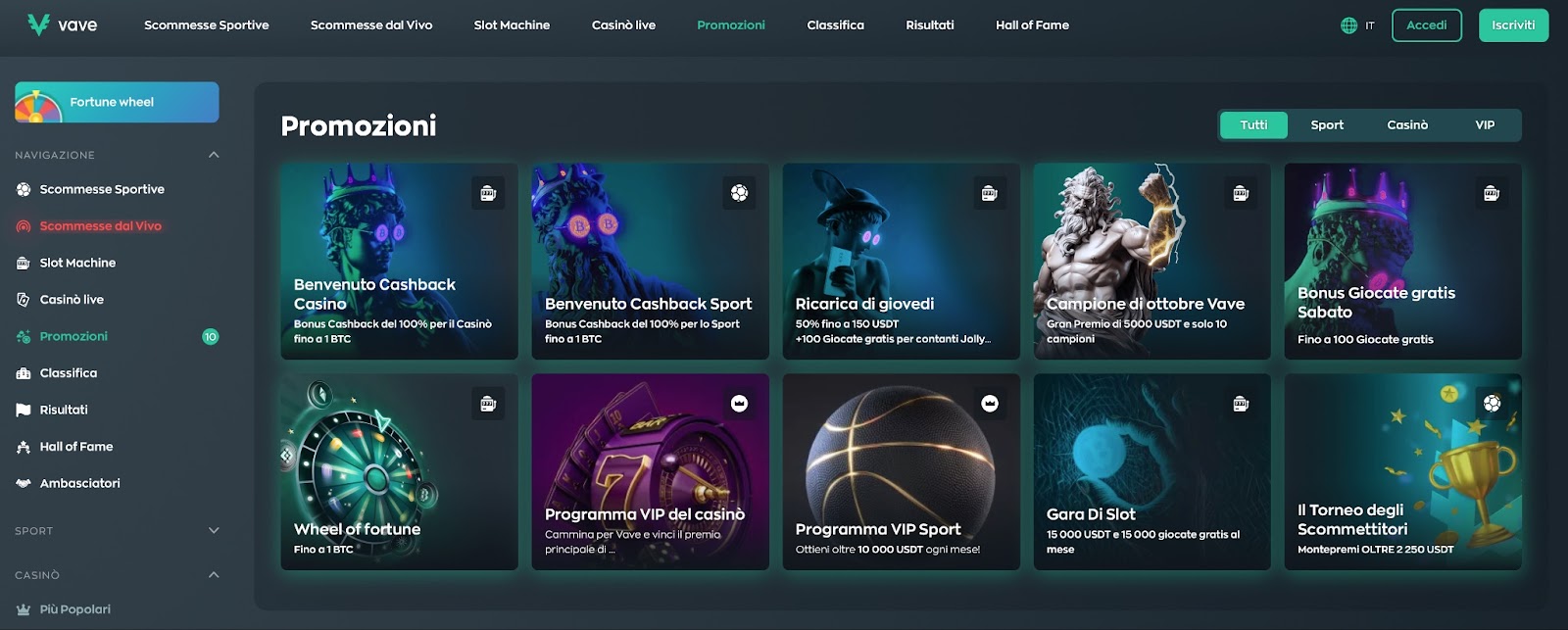Open Casinò live in top menu
1568x630 pixels.
623,25
